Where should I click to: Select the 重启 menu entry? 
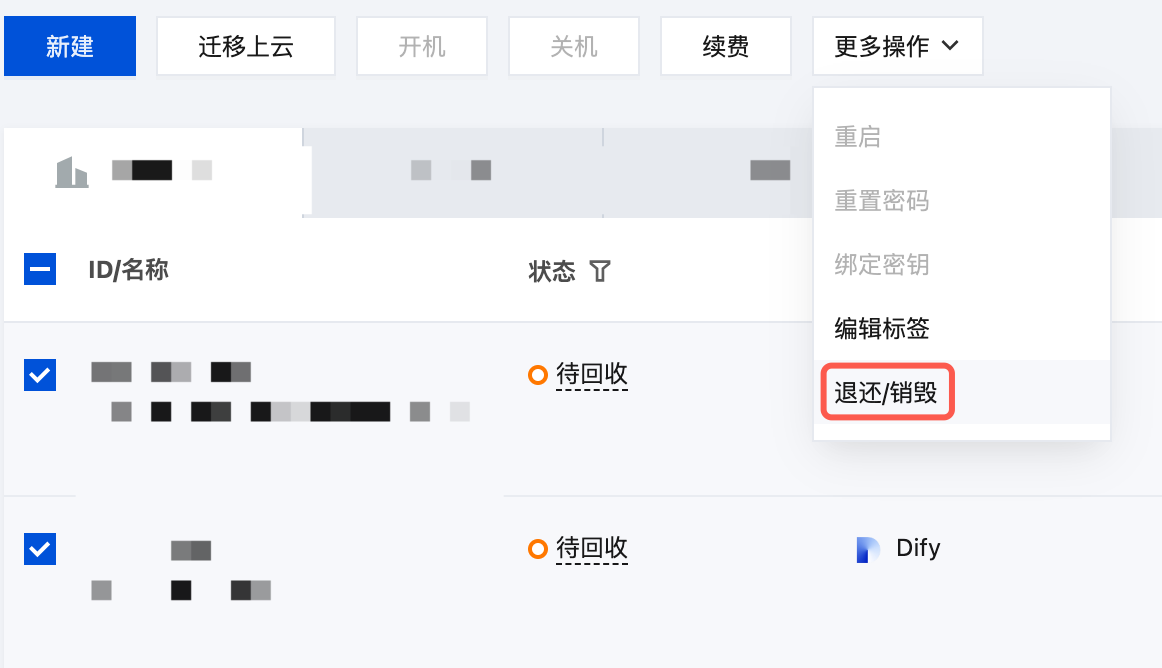tap(858, 137)
